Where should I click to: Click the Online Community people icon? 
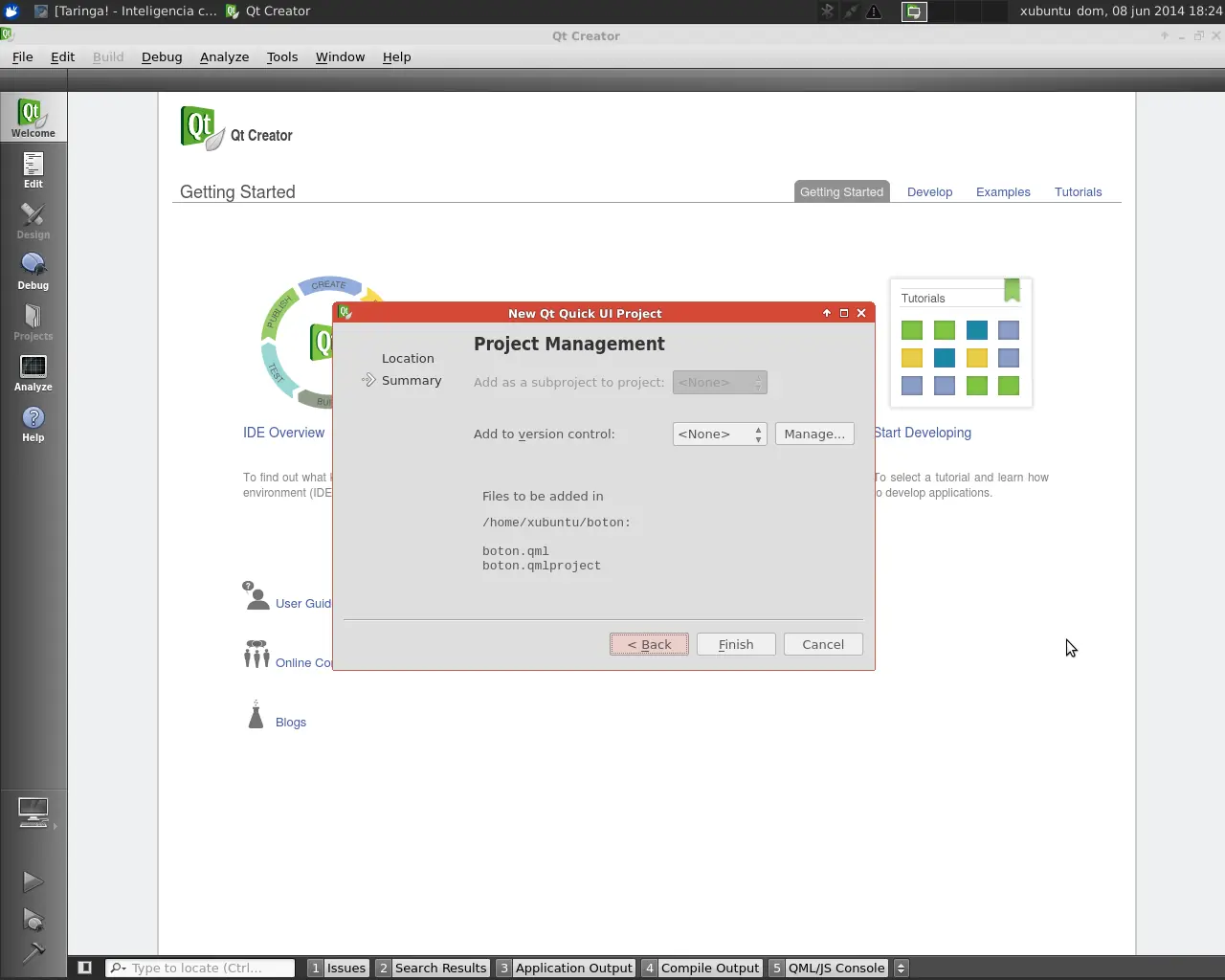[x=256, y=655]
